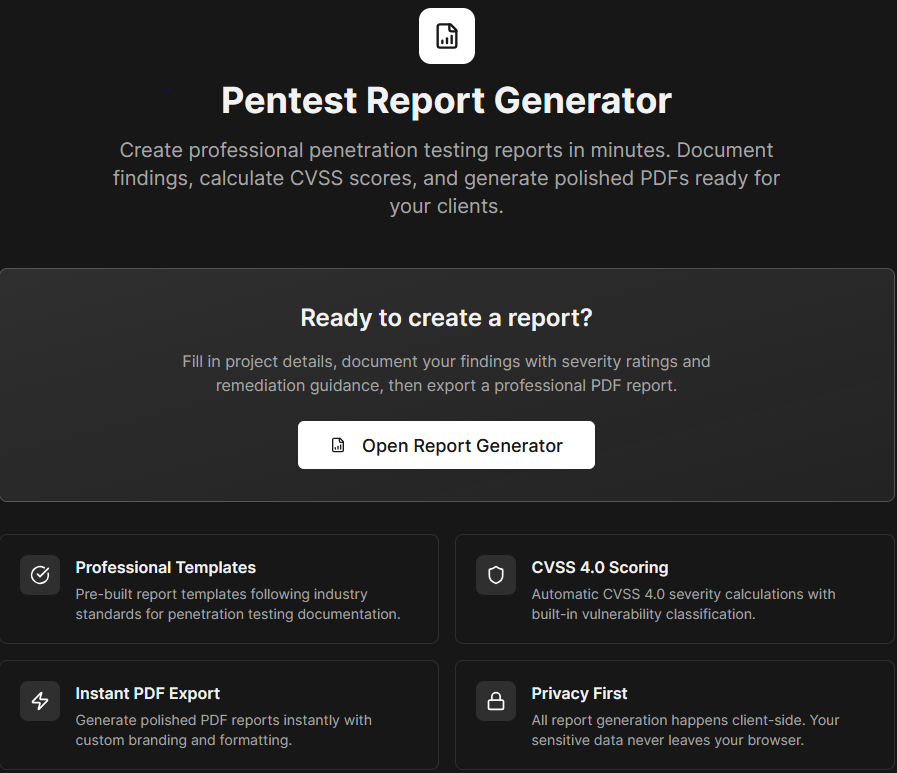Select the Professional Templates heading text
This screenshot has width=897, height=773.
pos(165,567)
